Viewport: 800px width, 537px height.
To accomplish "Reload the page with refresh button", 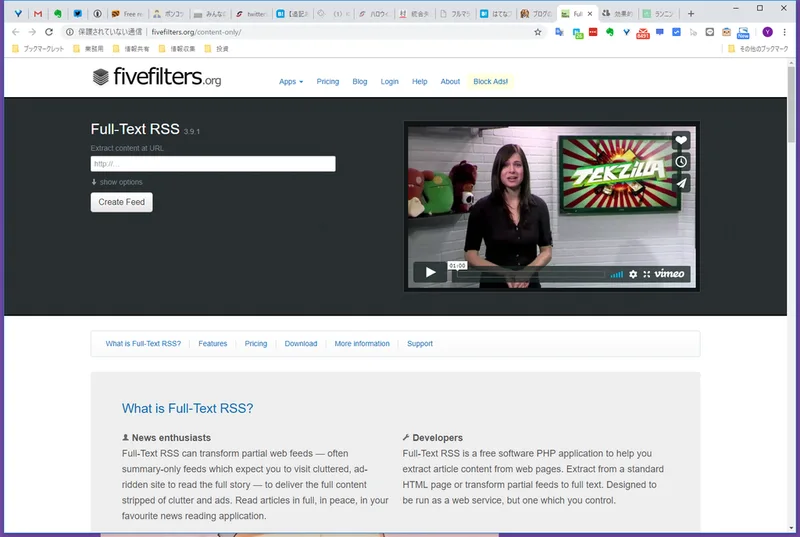I will click(49, 32).
